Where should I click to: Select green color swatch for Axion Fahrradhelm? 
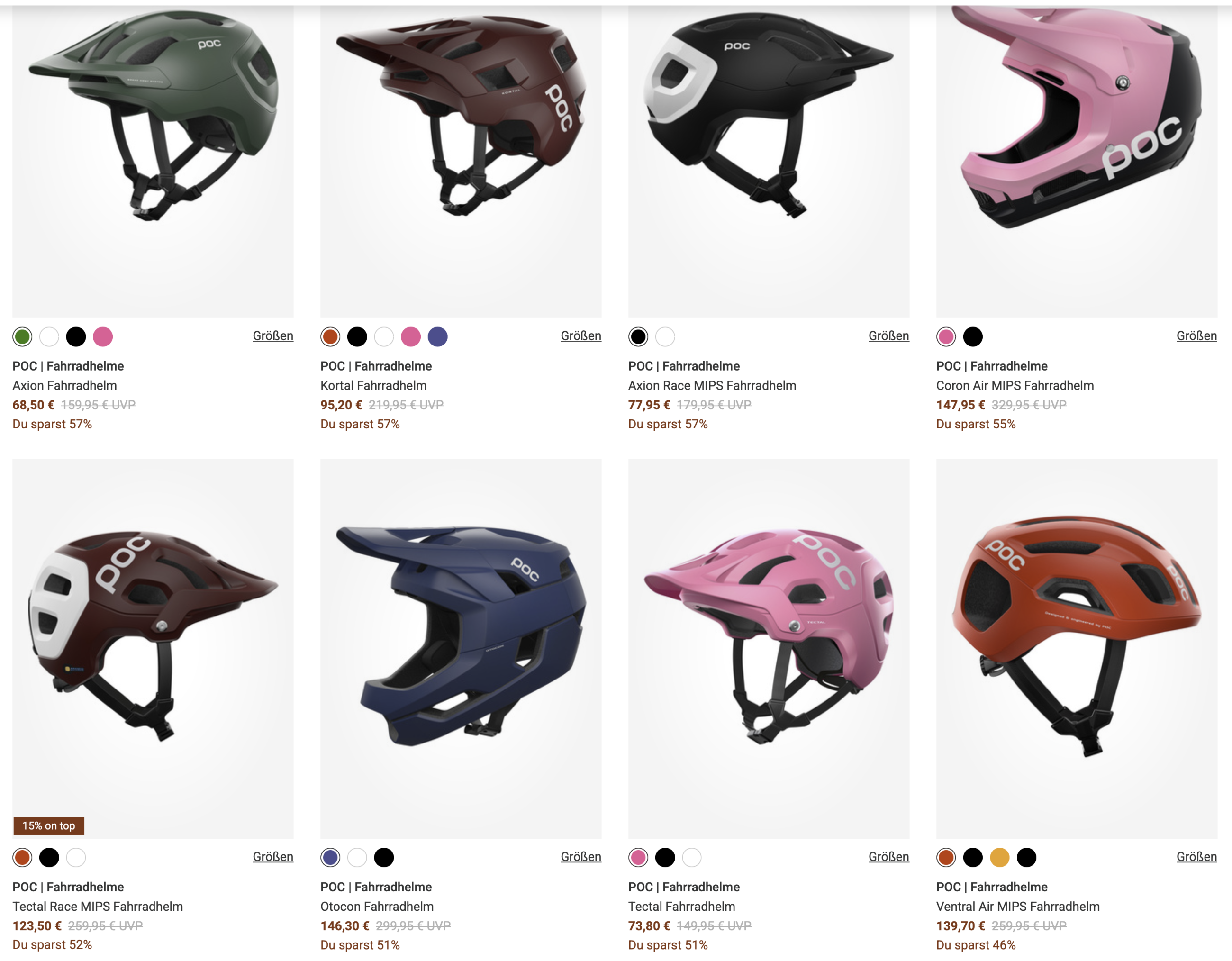(23, 337)
